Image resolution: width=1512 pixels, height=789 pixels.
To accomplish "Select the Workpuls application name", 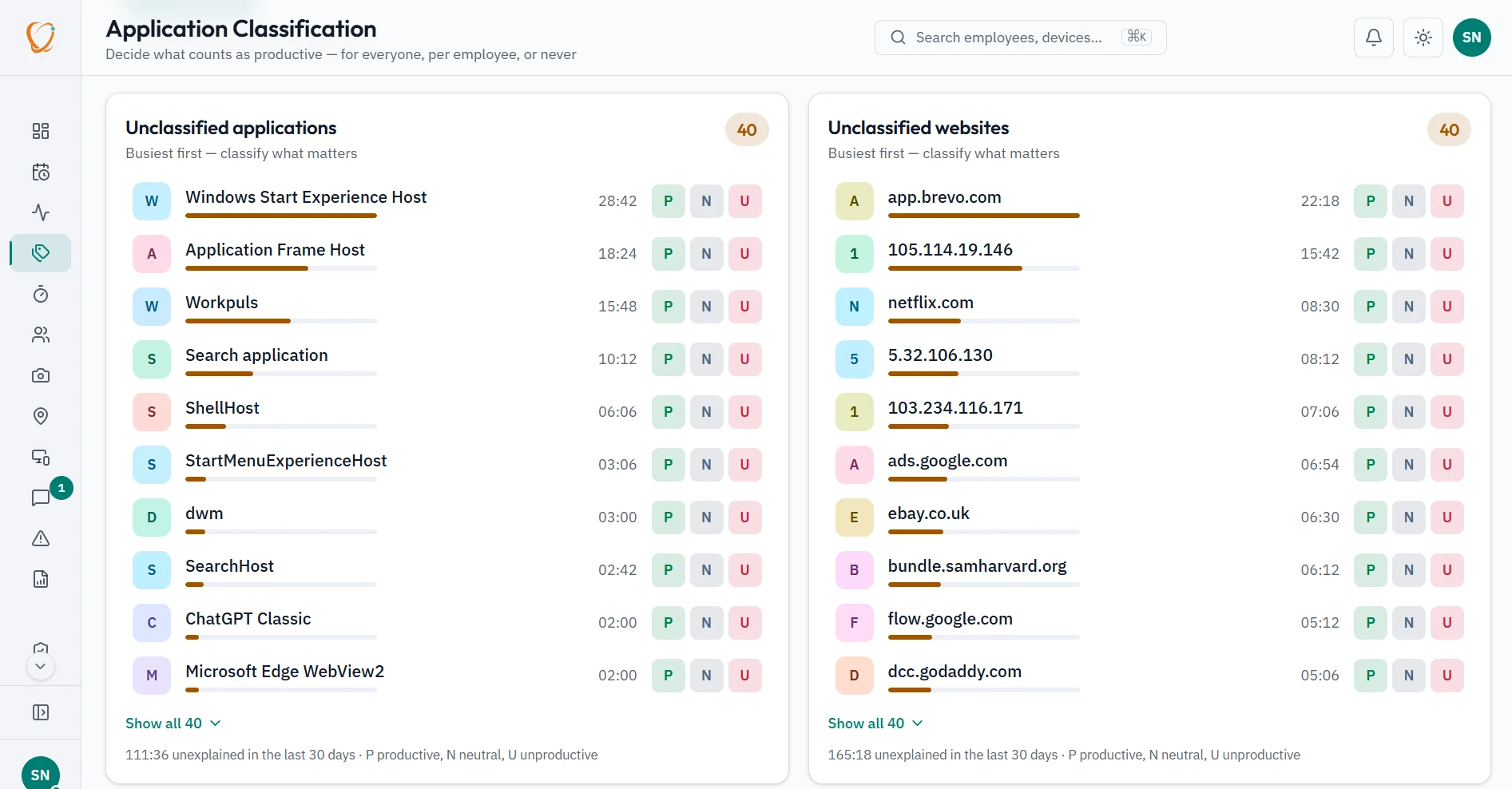I will coord(222,303).
